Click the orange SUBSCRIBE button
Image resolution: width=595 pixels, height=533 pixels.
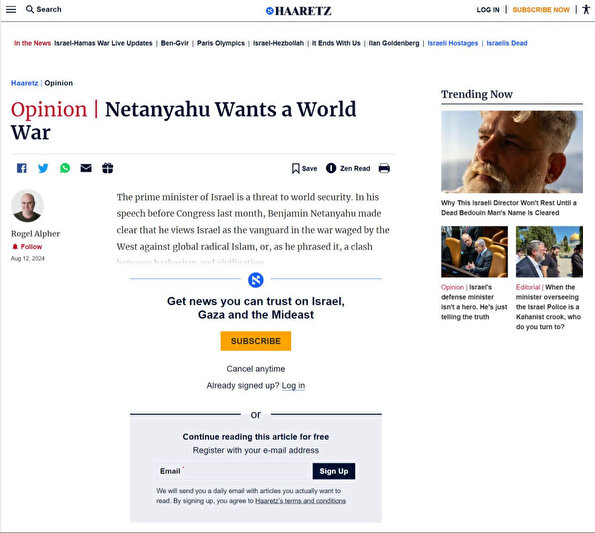tap(256, 341)
